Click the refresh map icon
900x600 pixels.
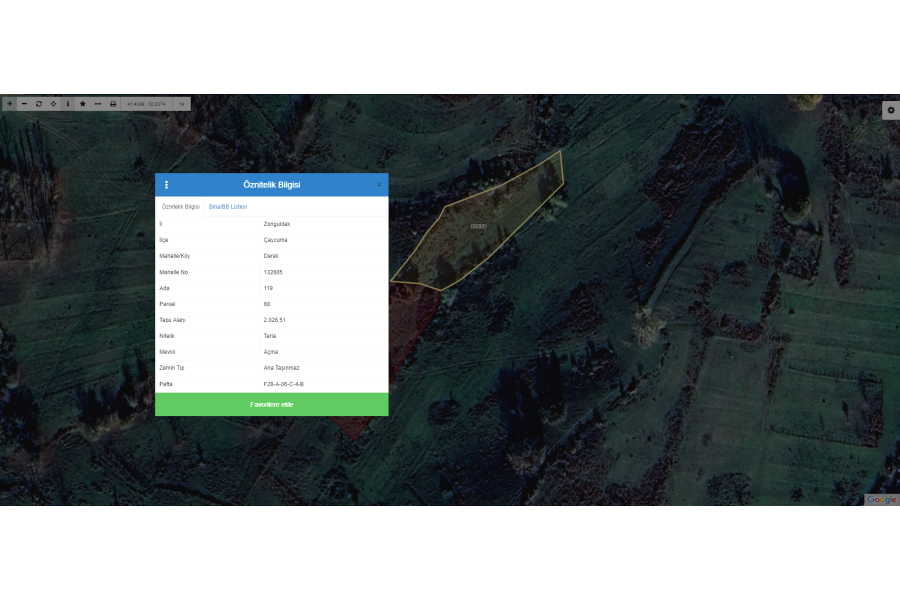coord(39,104)
